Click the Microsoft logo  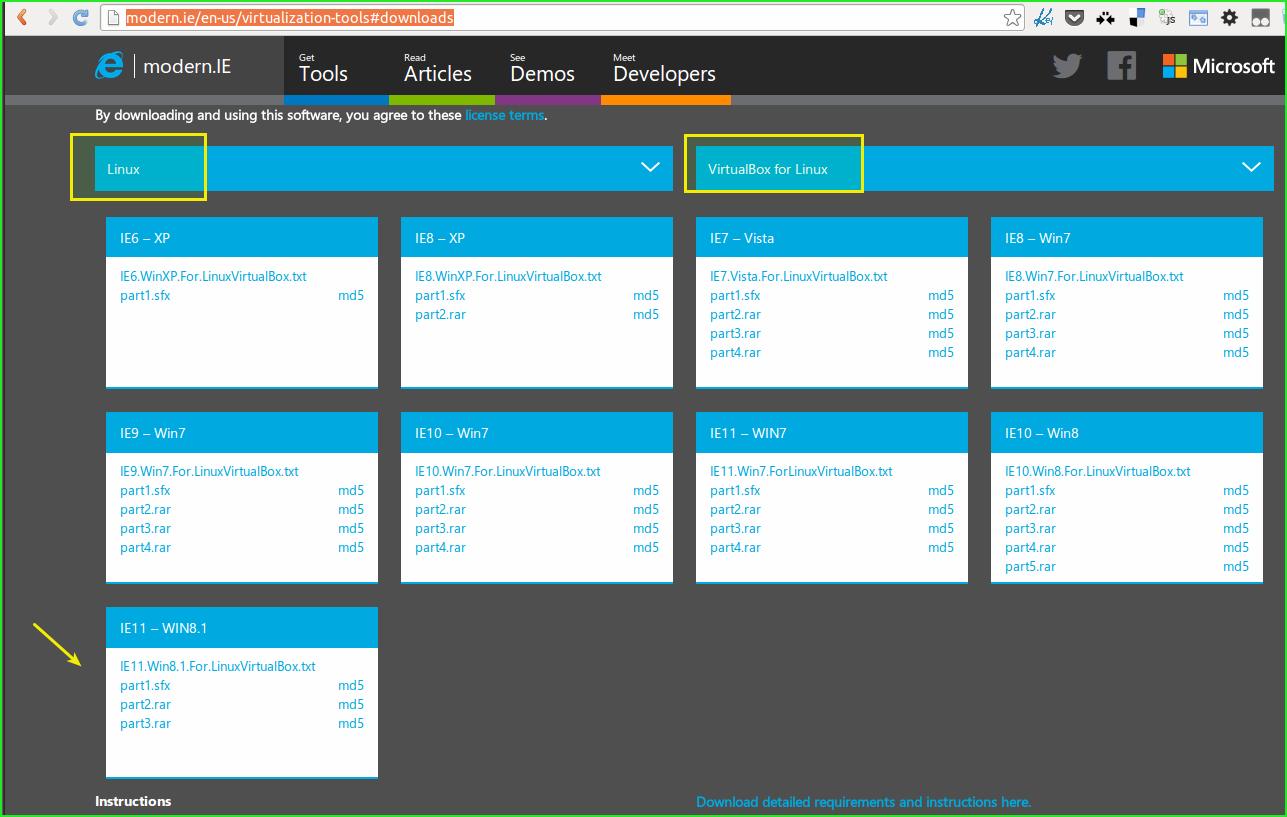pos(1219,66)
